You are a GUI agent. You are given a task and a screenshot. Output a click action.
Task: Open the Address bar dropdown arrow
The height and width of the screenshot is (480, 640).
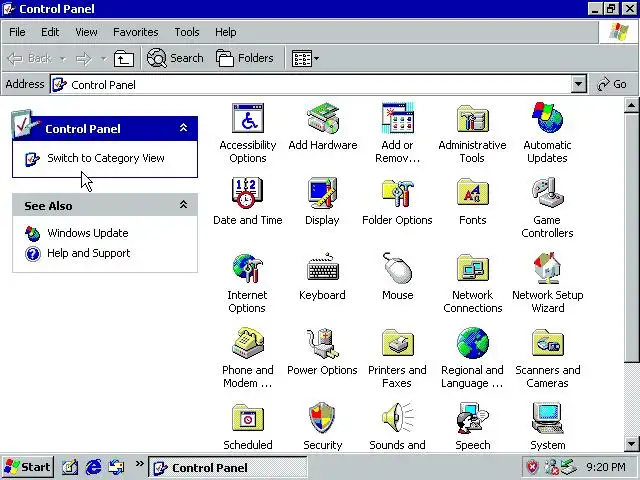click(578, 84)
